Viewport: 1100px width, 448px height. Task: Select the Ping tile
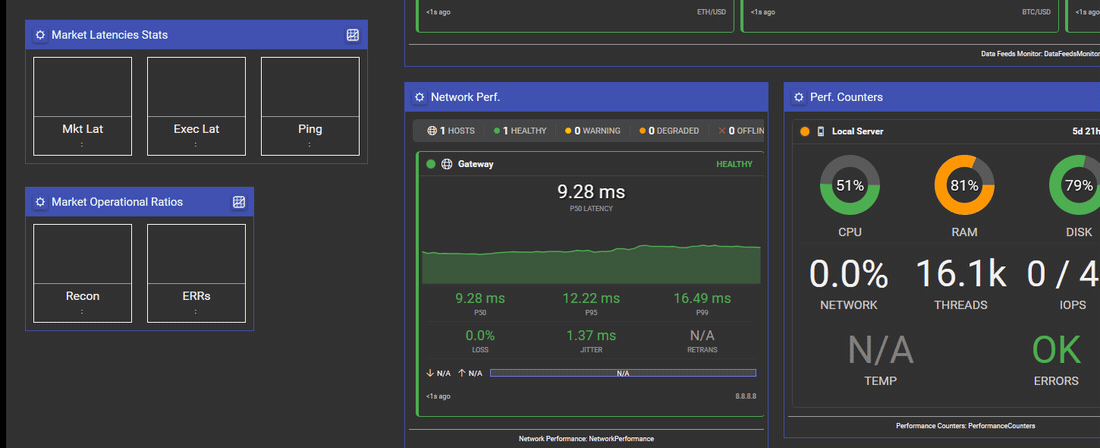coord(310,107)
